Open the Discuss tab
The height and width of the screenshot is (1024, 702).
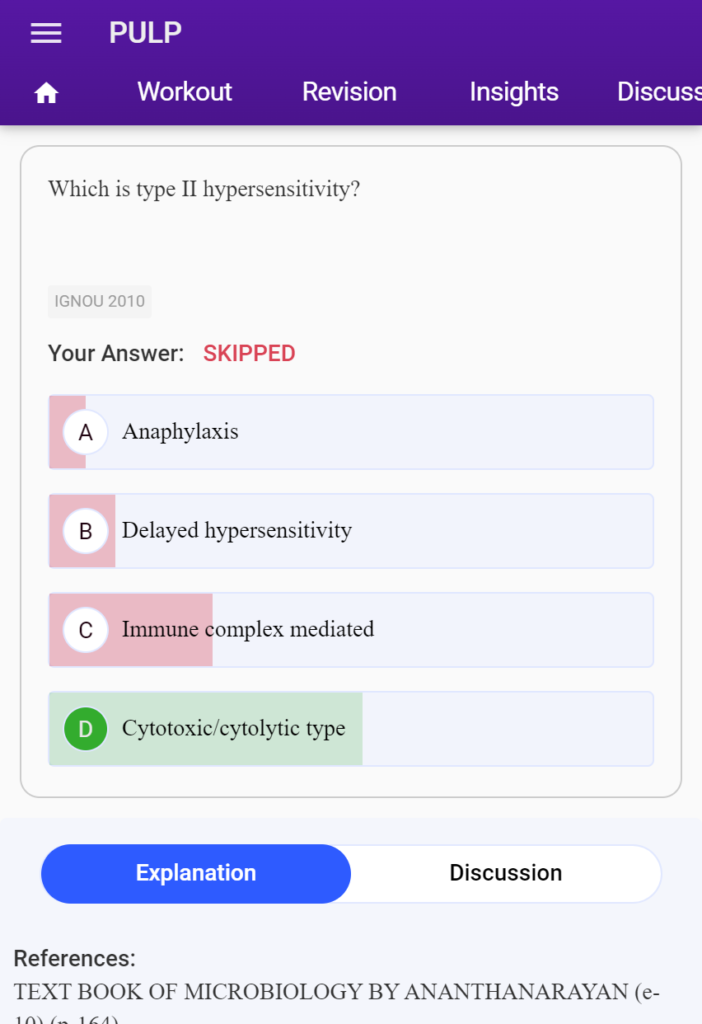[659, 92]
